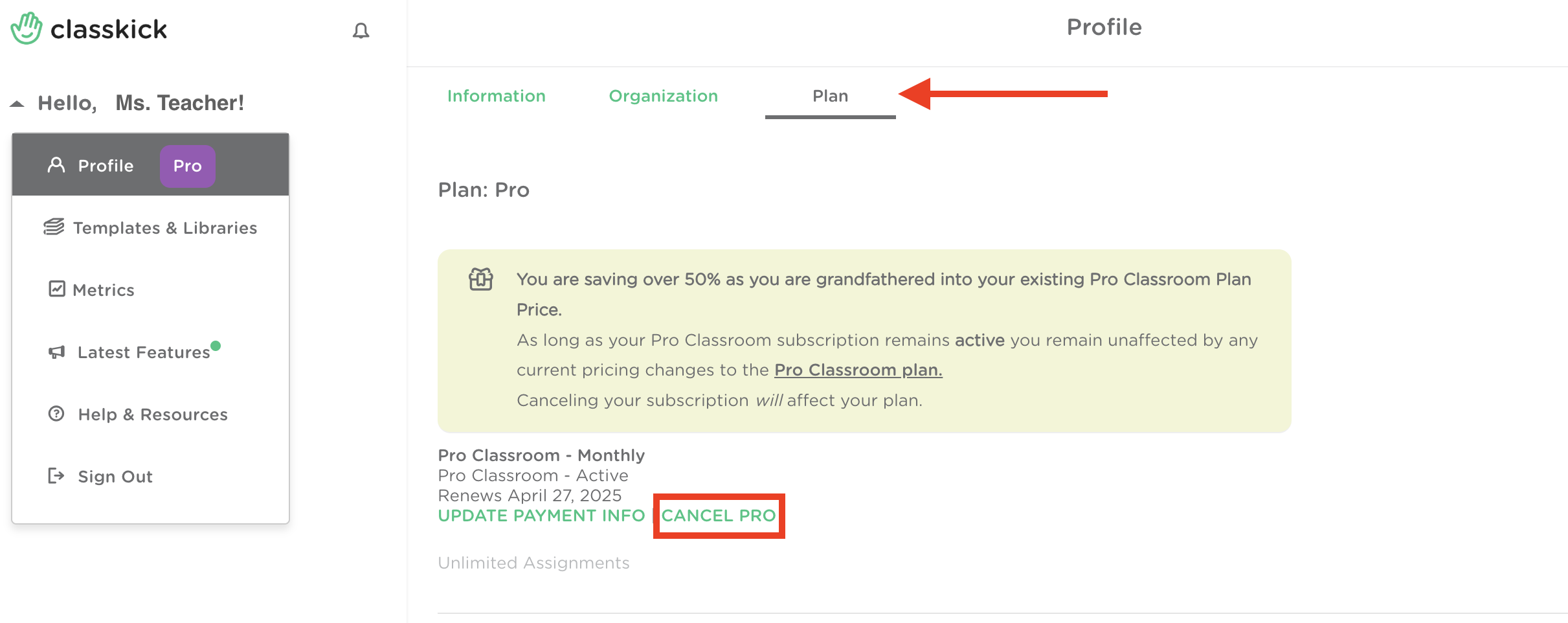Open the Pro Classroom plan link

click(x=858, y=370)
